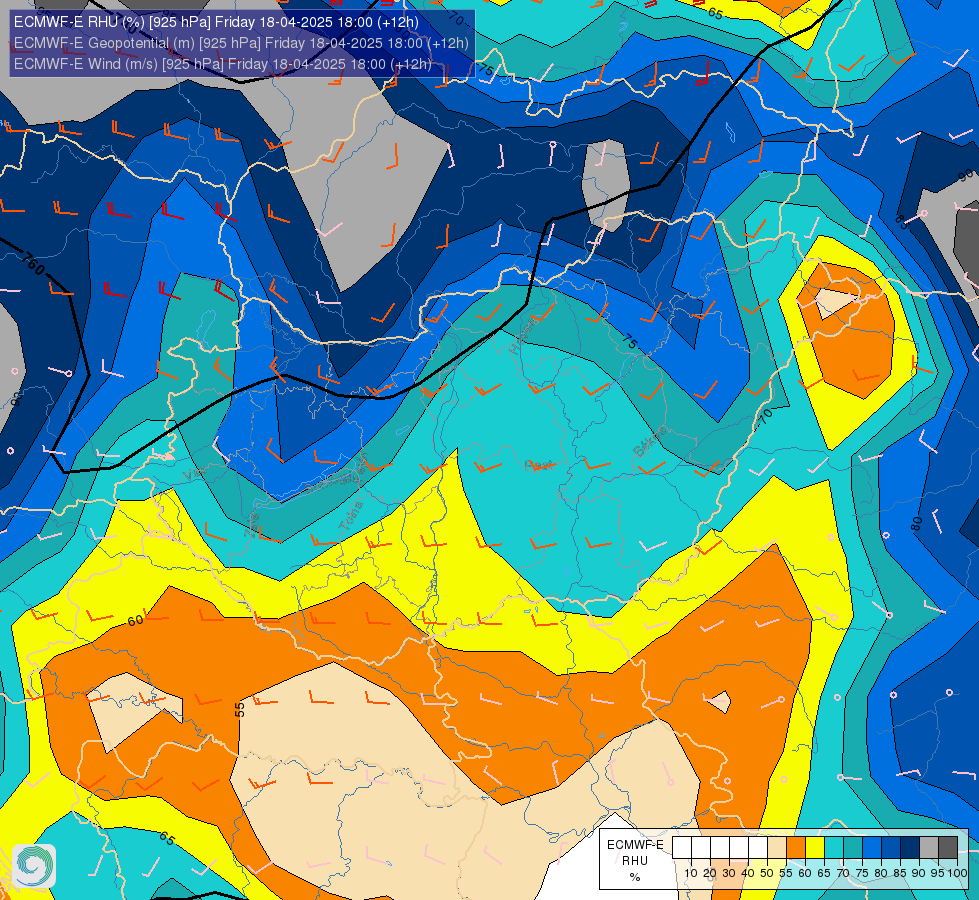The height and width of the screenshot is (900, 979).
Task: Click the beige 50–55% legend swatch
Action: point(777,847)
